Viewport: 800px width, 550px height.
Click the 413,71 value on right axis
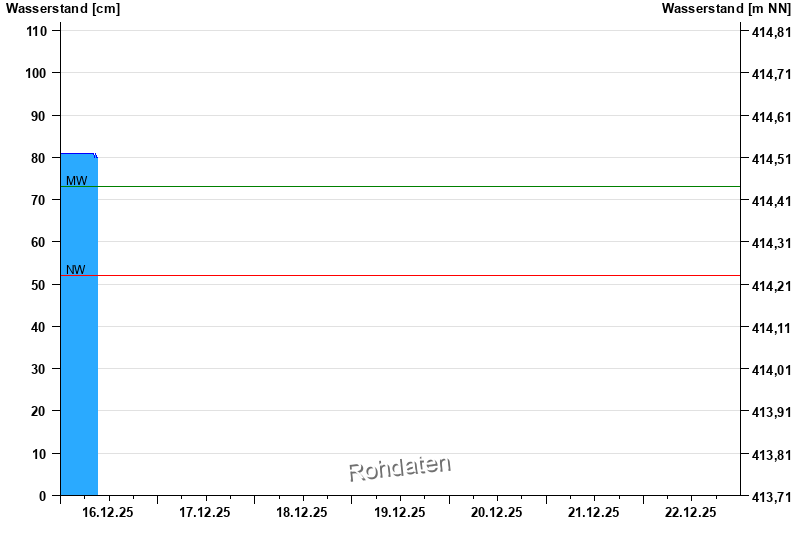coord(771,496)
